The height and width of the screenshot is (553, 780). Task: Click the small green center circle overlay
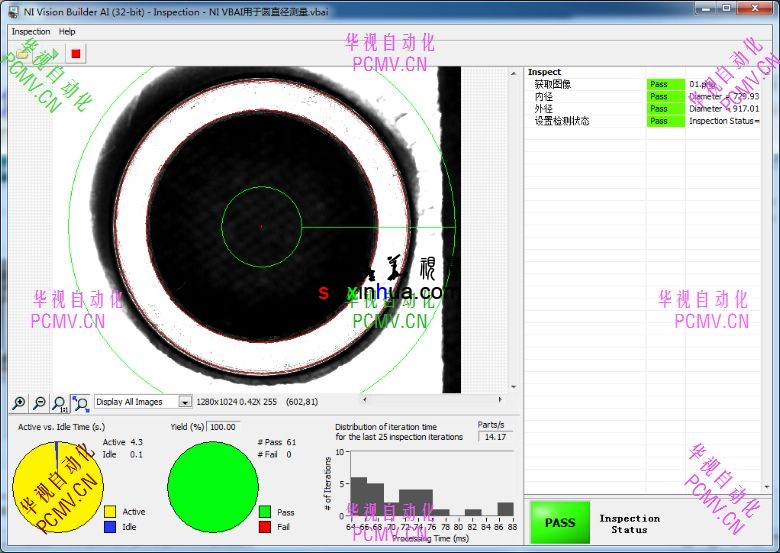point(262,227)
